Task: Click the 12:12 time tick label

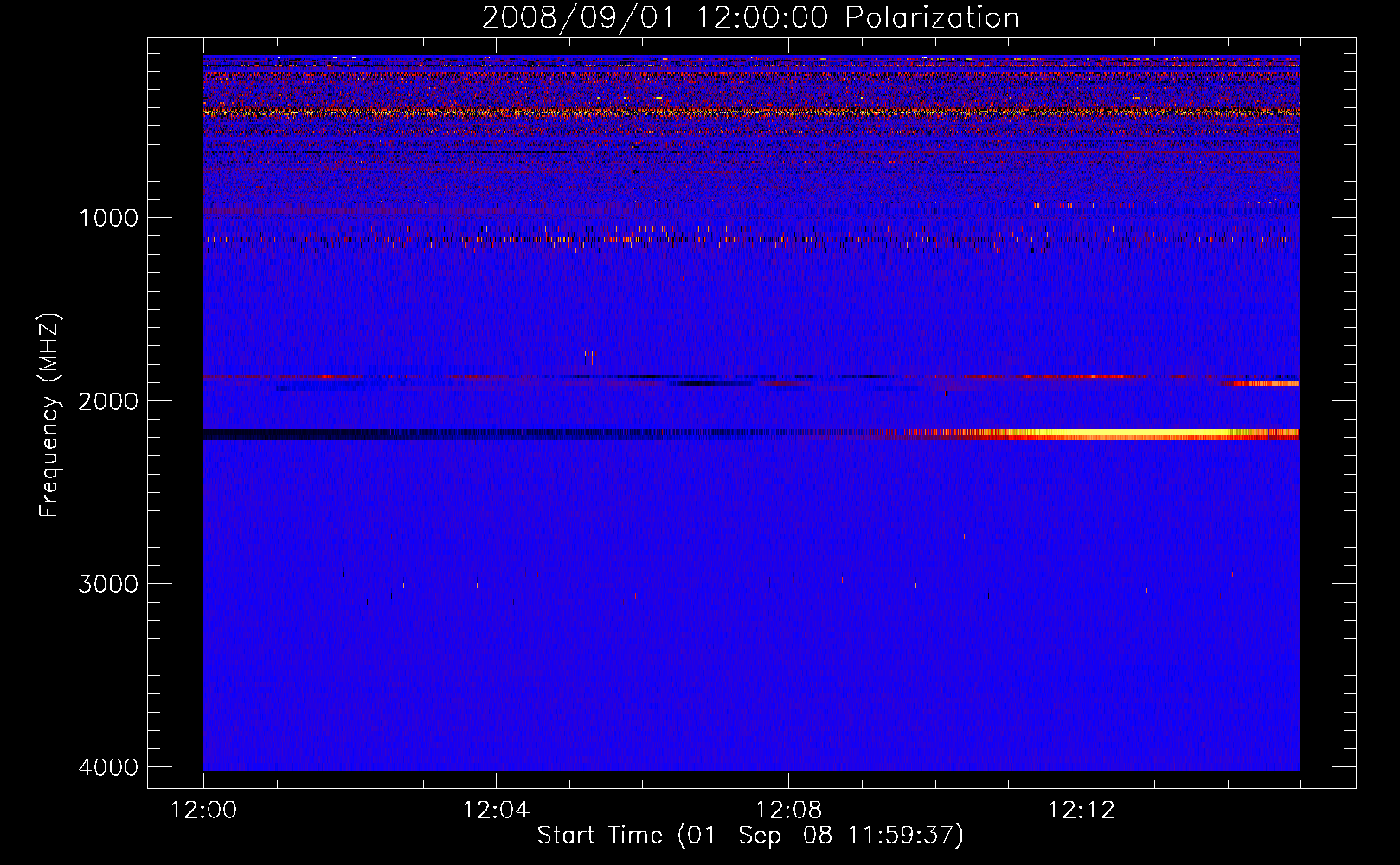Action: tap(1081, 811)
